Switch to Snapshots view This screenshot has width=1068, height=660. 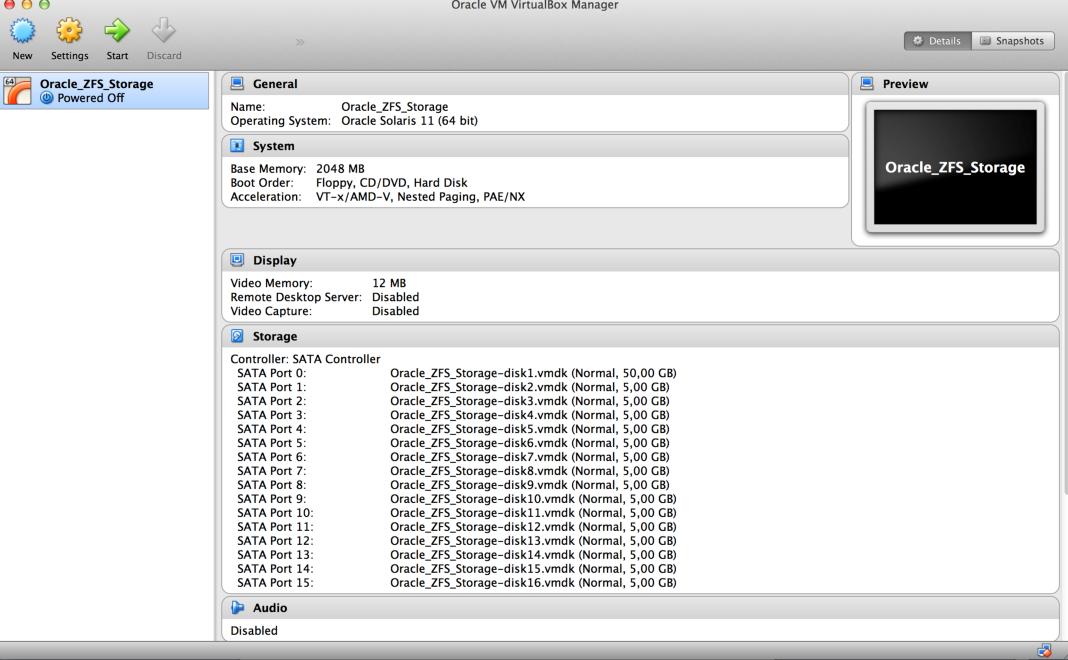pos(1013,41)
